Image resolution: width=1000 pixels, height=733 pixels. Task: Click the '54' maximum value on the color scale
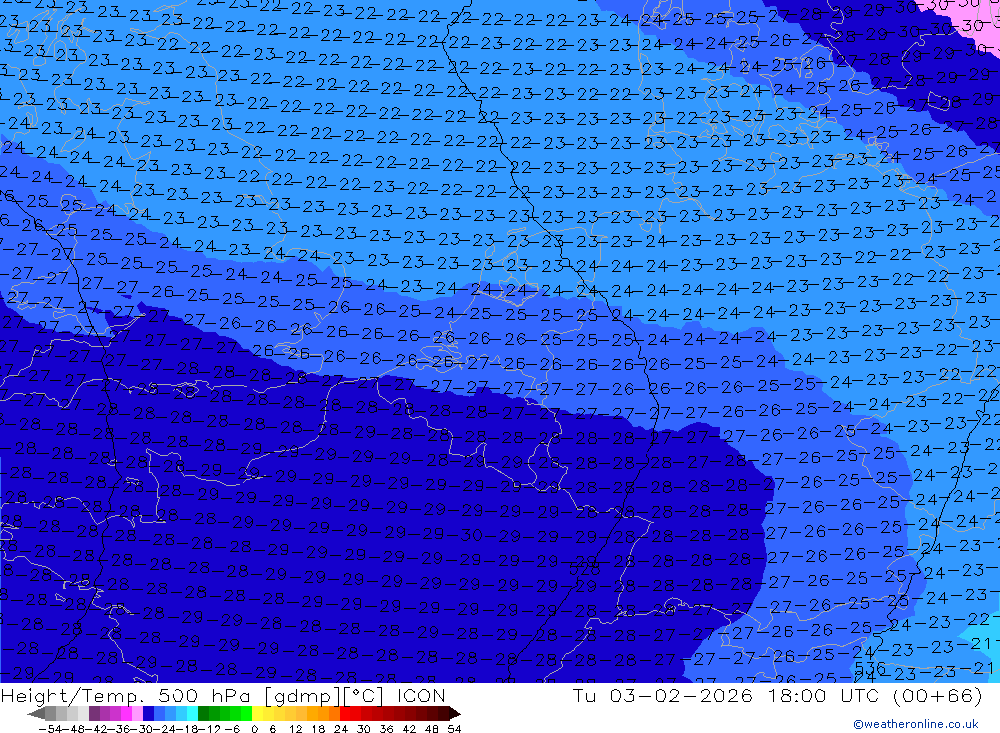click(454, 729)
